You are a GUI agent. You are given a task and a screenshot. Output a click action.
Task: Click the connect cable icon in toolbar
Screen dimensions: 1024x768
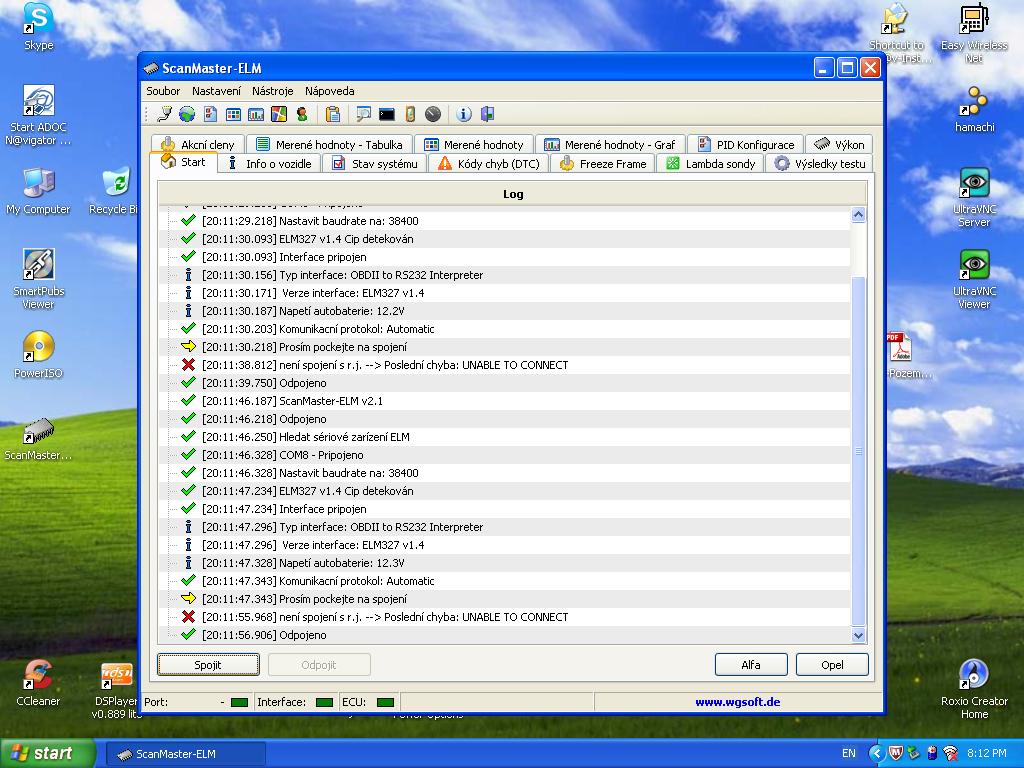165,114
